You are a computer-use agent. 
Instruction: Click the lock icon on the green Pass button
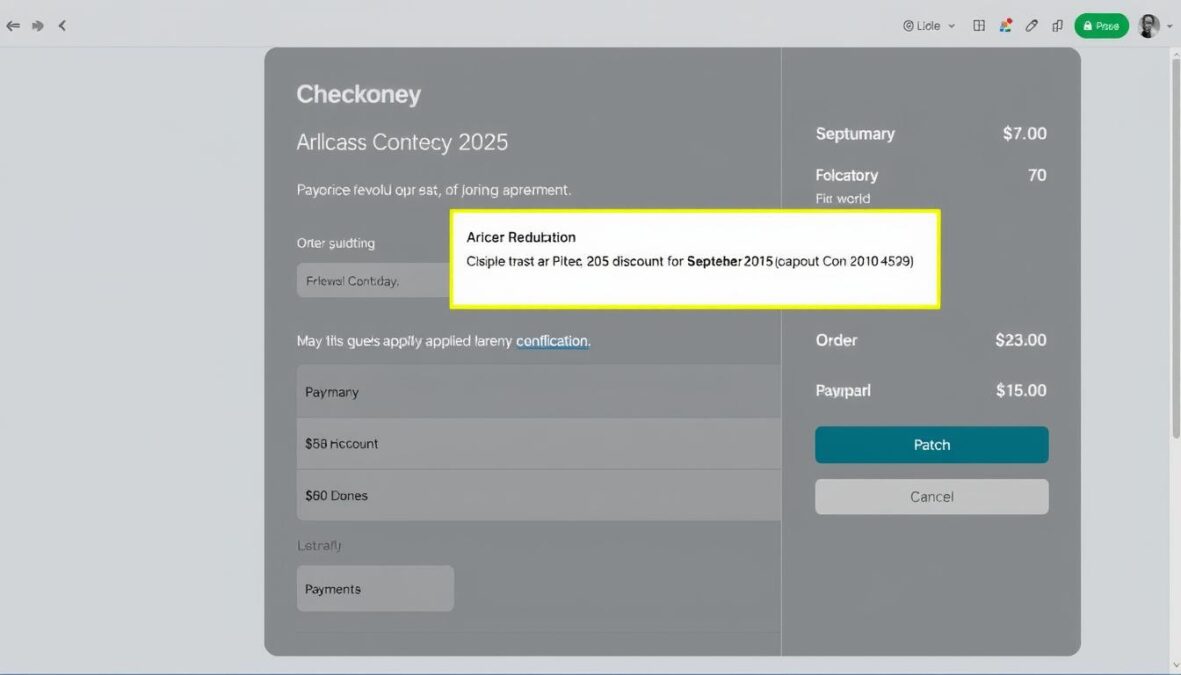point(1087,25)
